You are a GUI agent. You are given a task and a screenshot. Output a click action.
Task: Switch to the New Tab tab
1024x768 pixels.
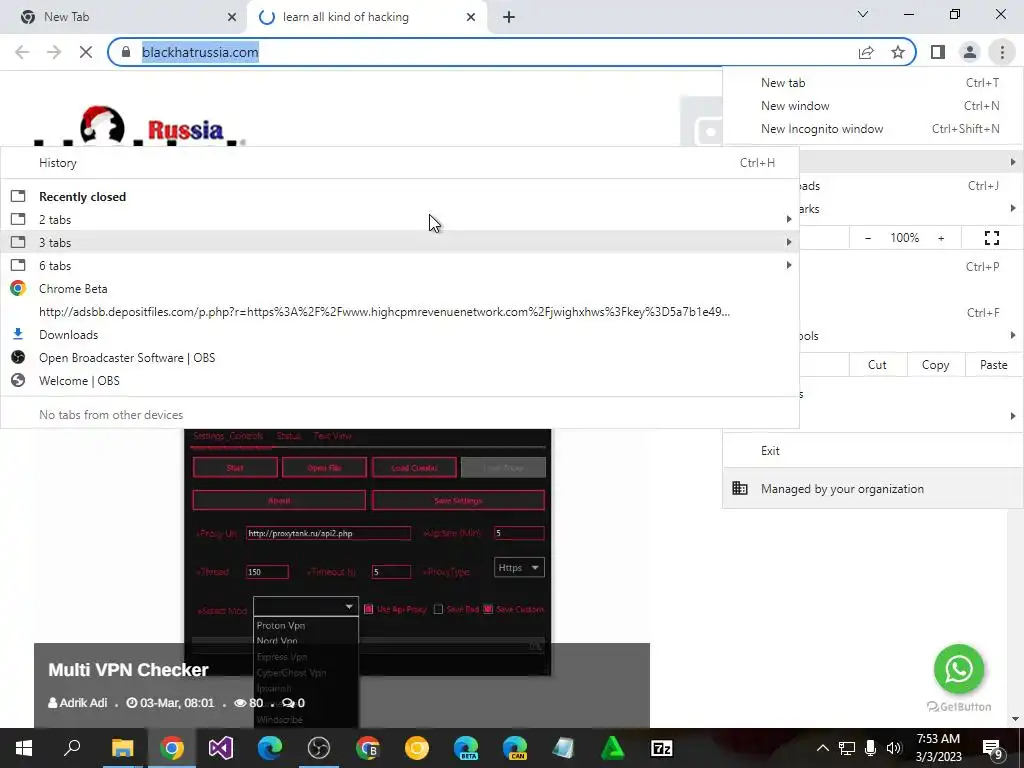124,17
